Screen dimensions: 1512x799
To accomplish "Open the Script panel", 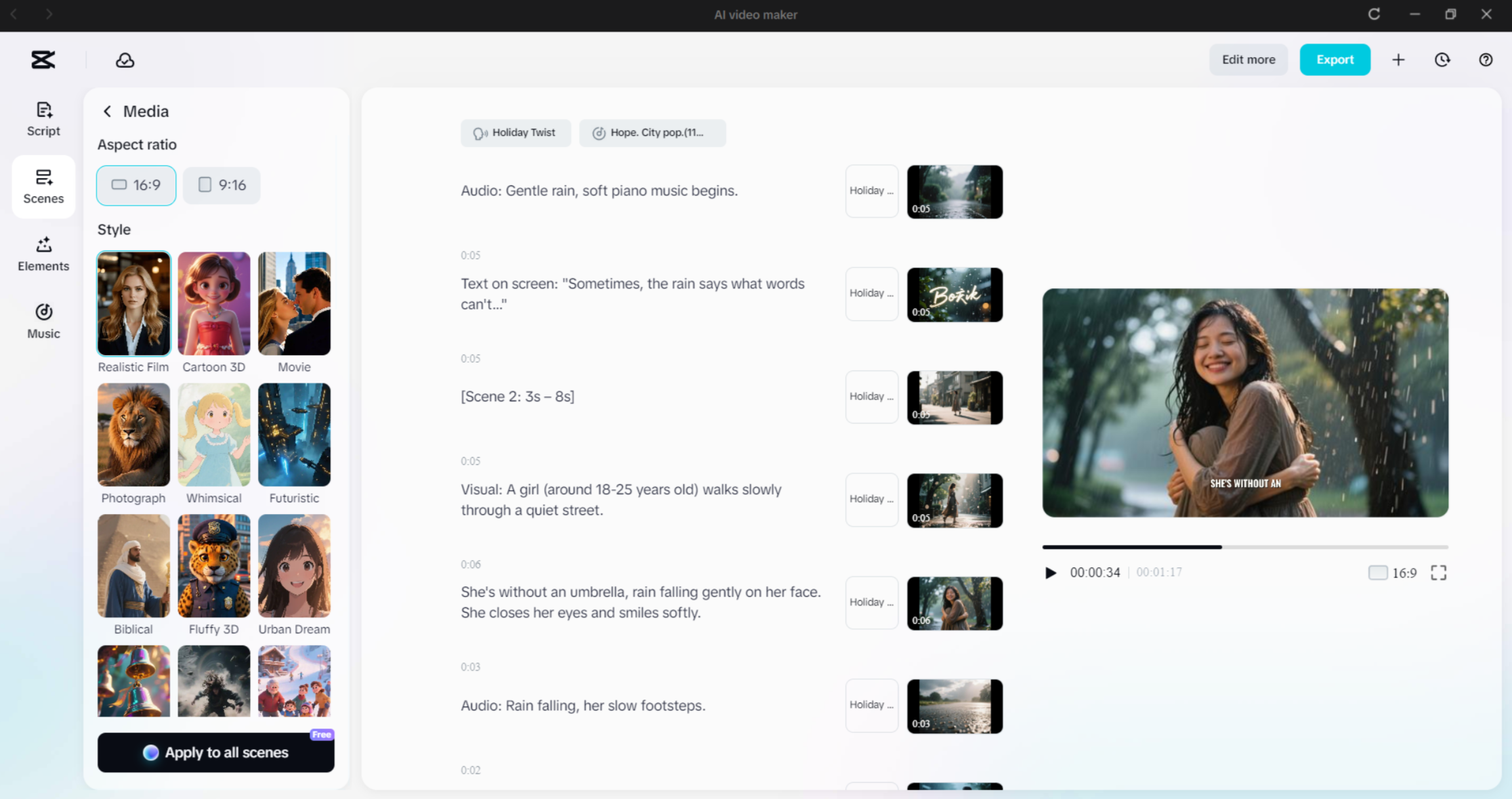I will [x=43, y=119].
